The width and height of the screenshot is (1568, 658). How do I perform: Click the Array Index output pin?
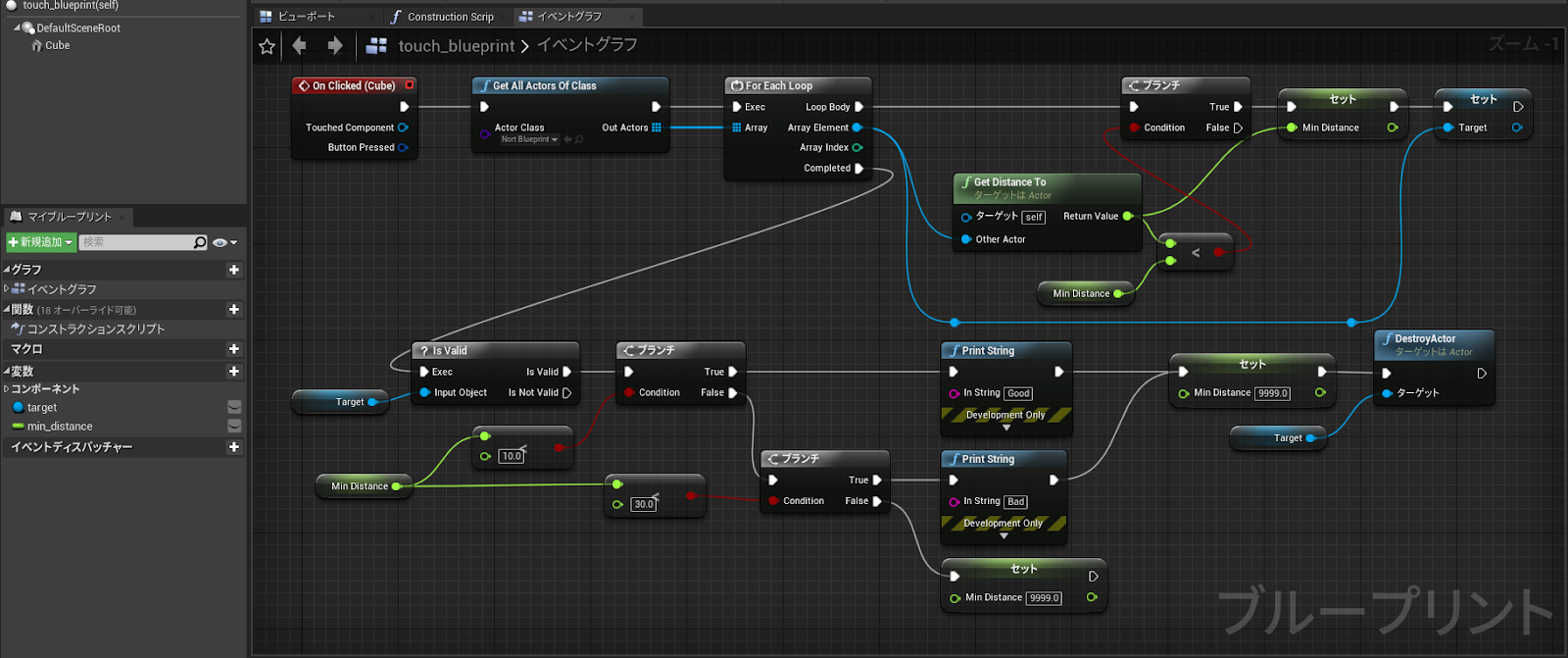point(857,148)
